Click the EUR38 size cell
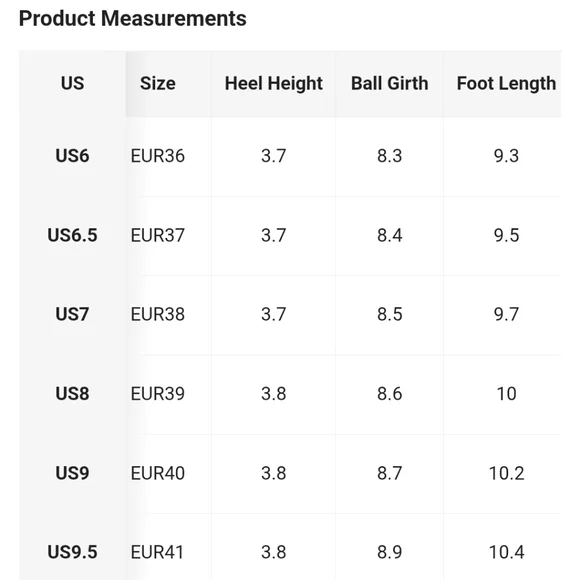The width and height of the screenshot is (580, 580). click(x=158, y=314)
